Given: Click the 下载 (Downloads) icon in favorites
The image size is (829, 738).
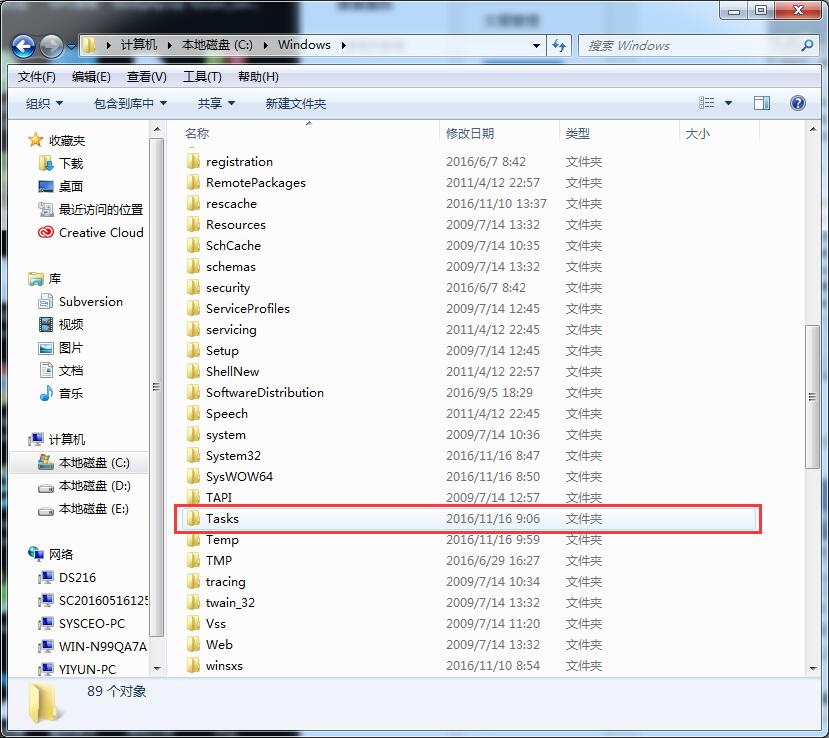Looking at the screenshot, I should [44, 163].
